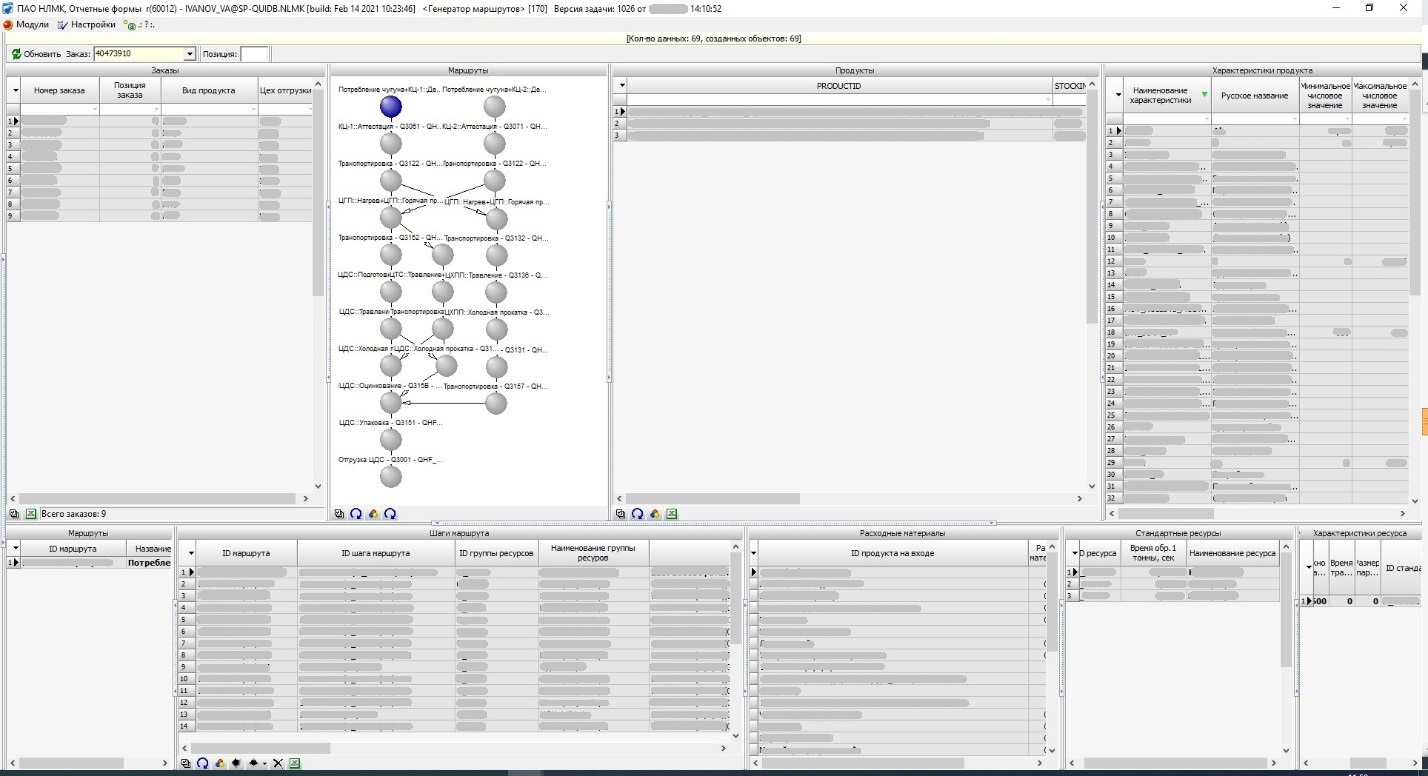Image resolution: width=1428 pixels, height=776 pixels.
Task: Click the colored shapes icon below the Маршруты diagram
Action: pos(373,513)
